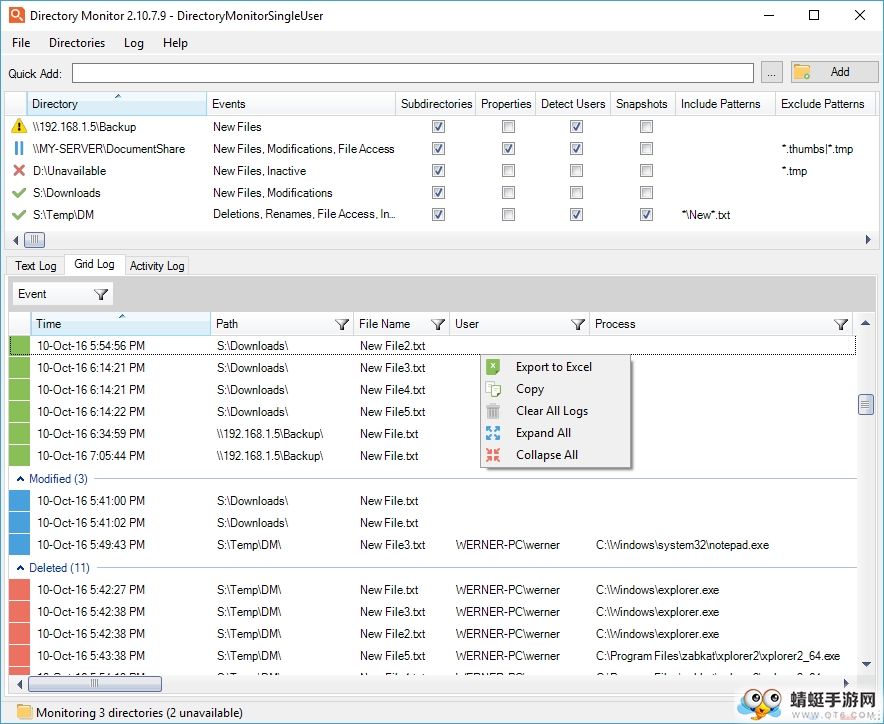The height and width of the screenshot is (724, 884).
Task: Switch to the Activity Log tab
Action: click(x=157, y=266)
